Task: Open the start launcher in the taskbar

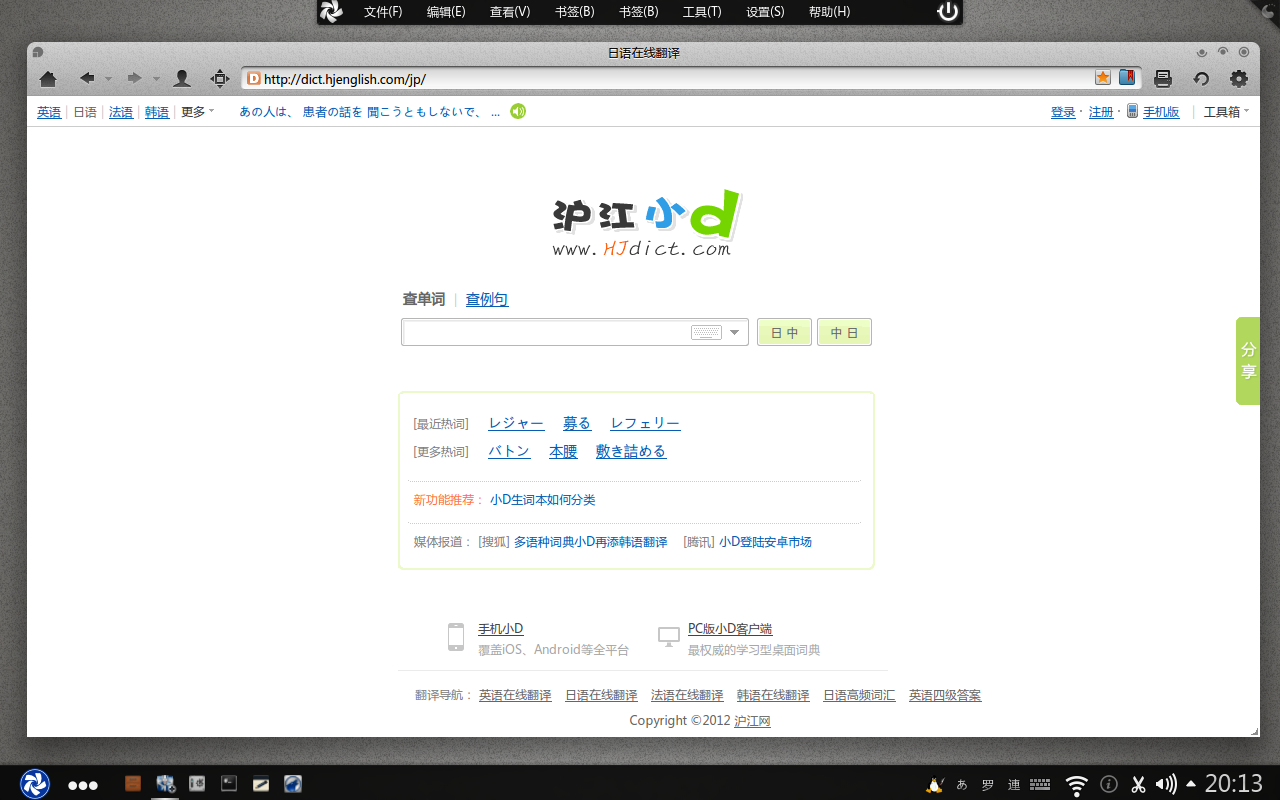Action: [35, 783]
